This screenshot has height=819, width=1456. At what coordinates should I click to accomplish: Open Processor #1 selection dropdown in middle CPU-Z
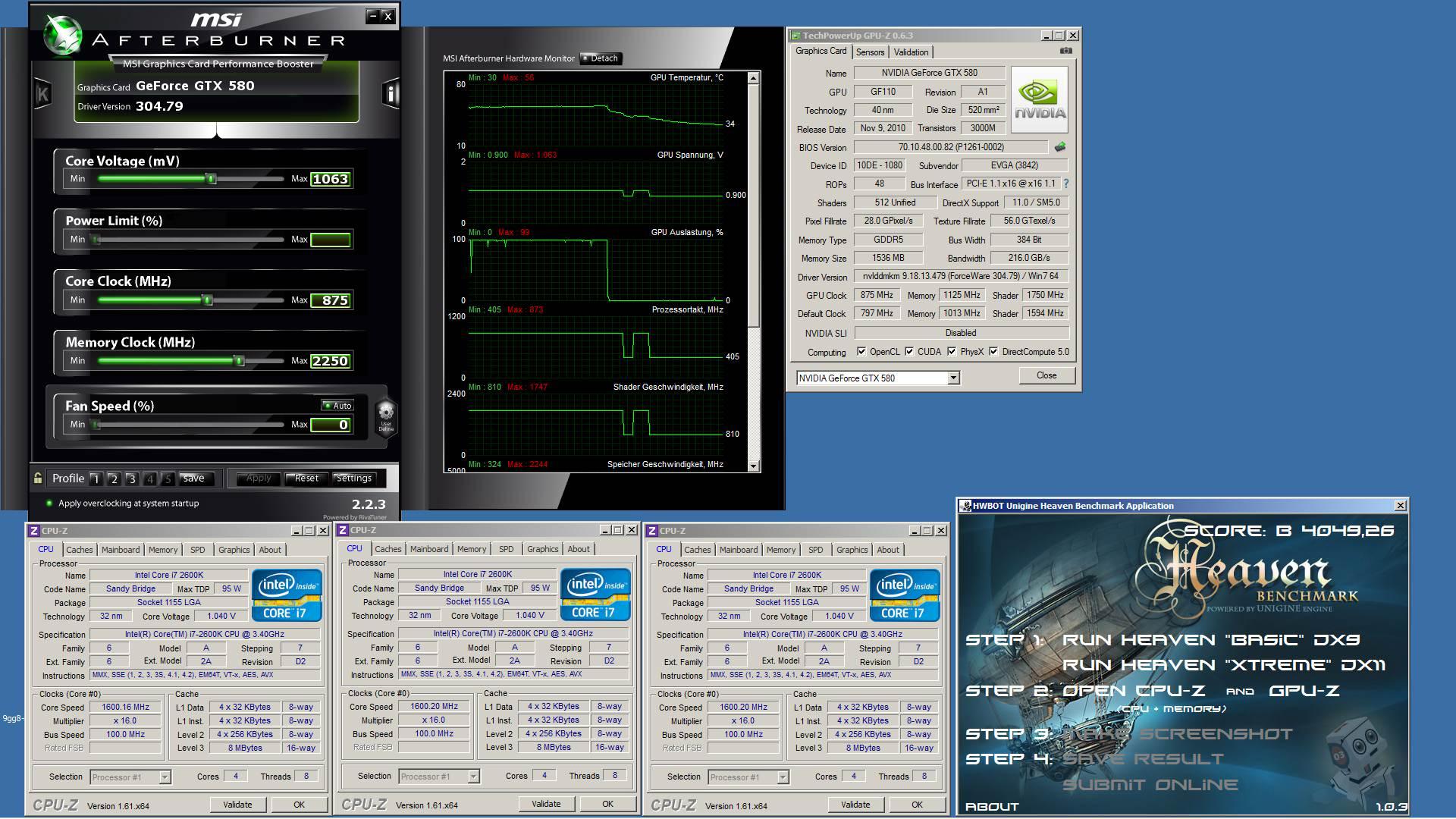tap(473, 777)
